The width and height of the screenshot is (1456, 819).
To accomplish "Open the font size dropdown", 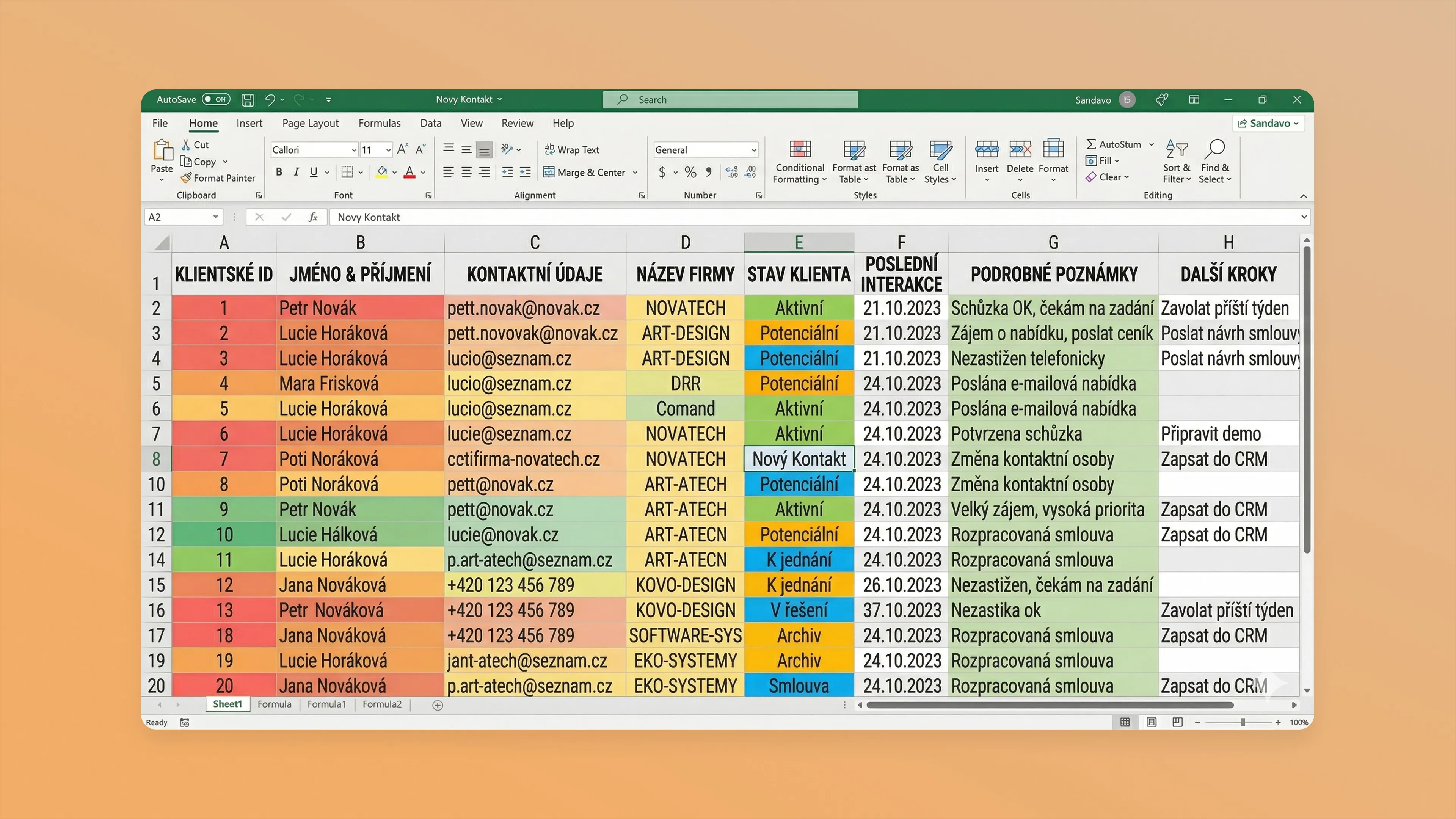I will coord(388,150).
